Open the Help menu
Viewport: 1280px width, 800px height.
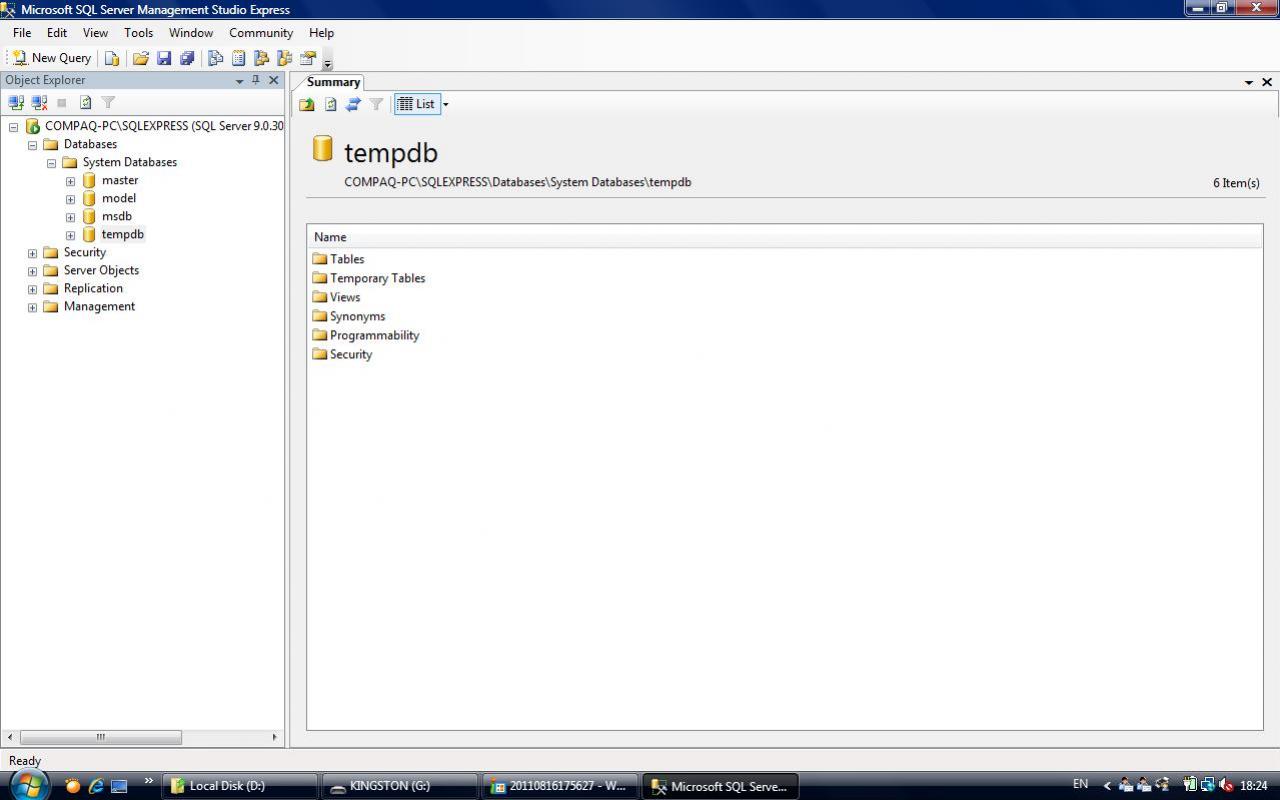(x=321, y=33)
